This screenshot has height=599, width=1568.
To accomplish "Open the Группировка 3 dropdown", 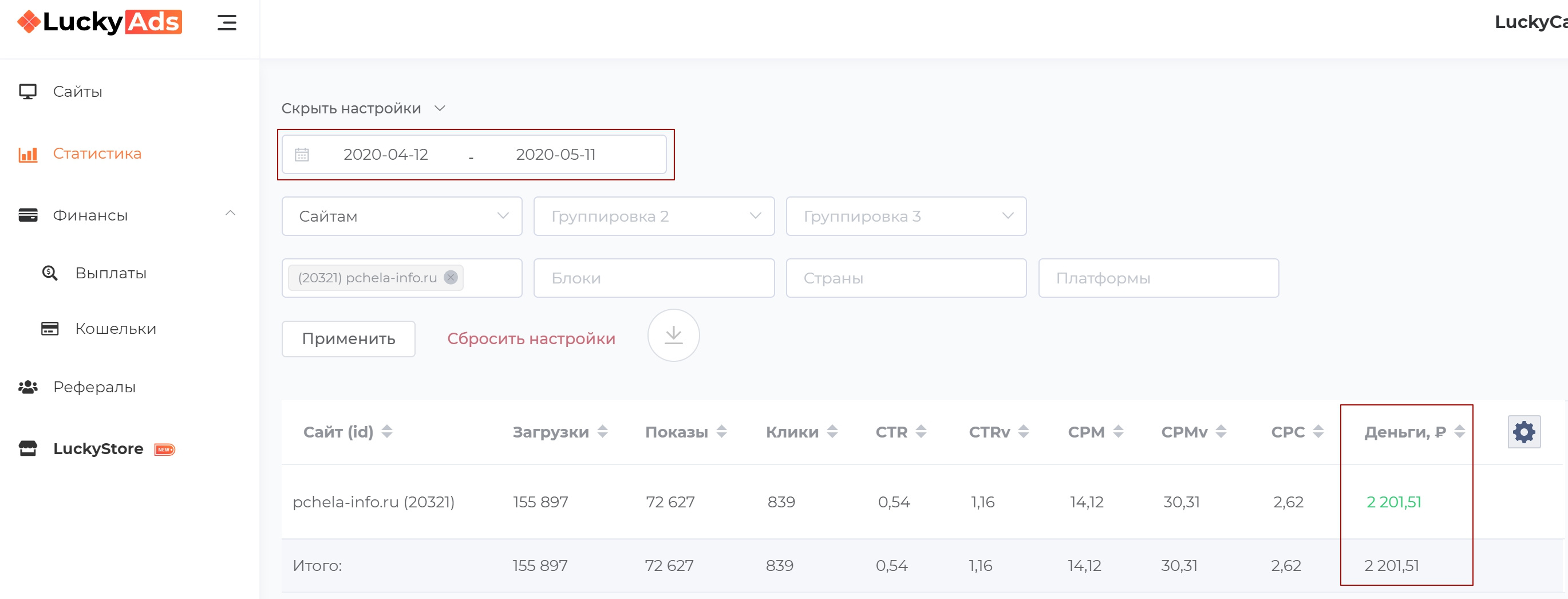I will [906, 216].
